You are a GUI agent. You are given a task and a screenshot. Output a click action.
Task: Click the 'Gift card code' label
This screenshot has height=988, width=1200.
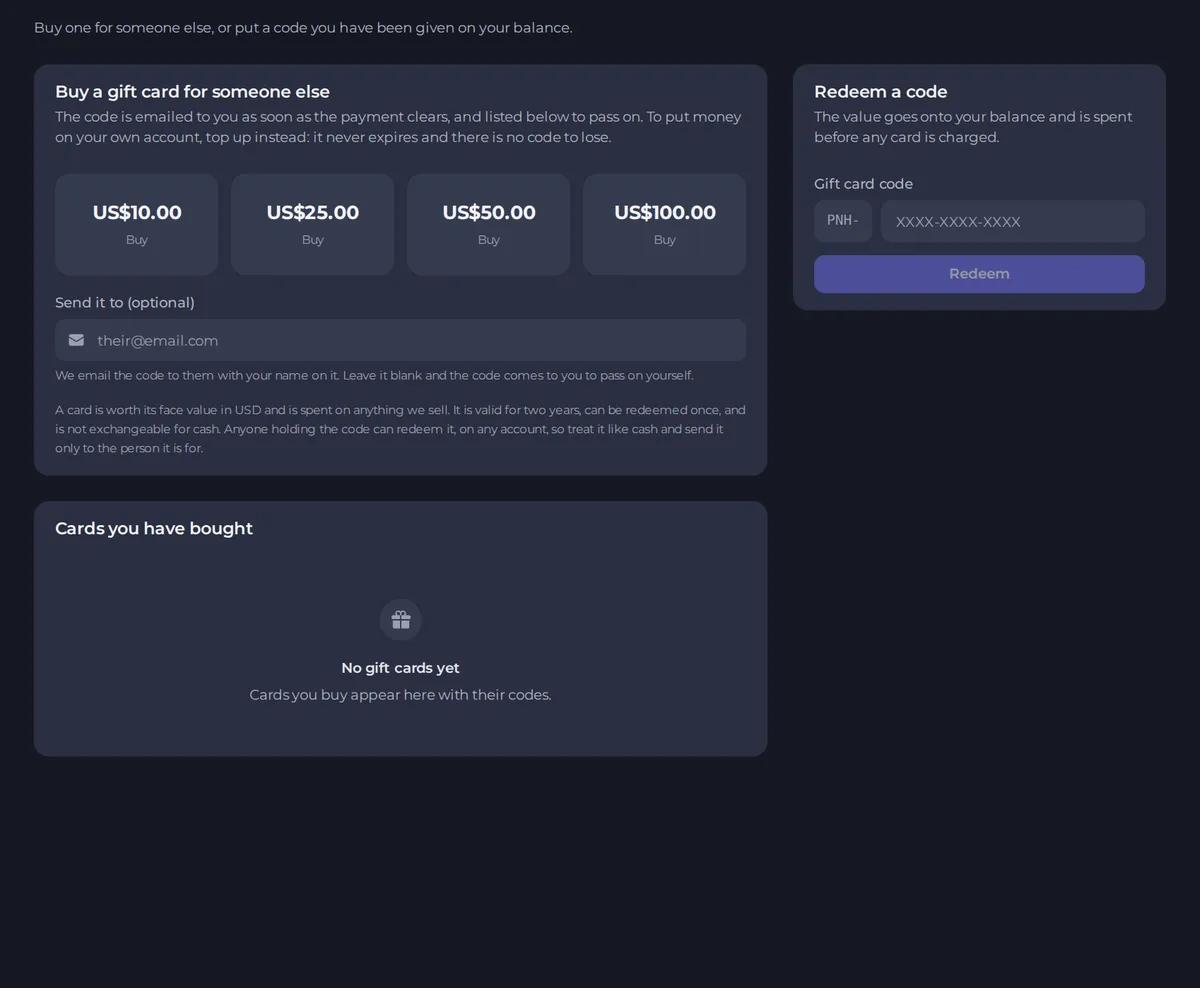863,184
